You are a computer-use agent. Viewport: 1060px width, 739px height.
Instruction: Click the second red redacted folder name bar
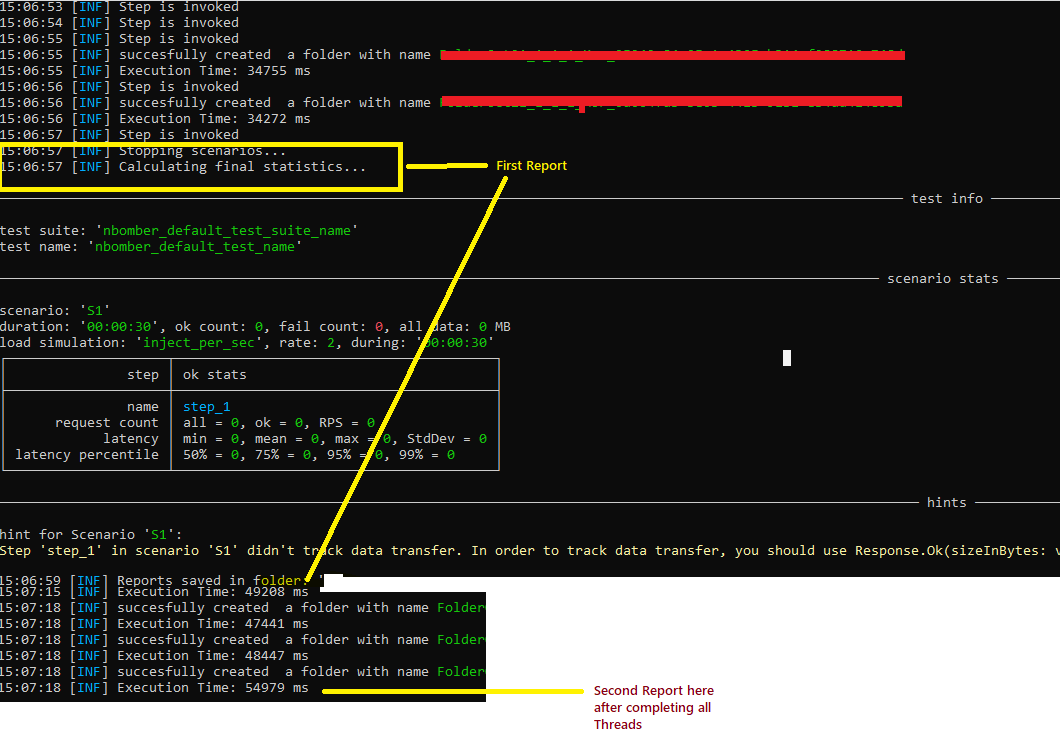point(670,102)
